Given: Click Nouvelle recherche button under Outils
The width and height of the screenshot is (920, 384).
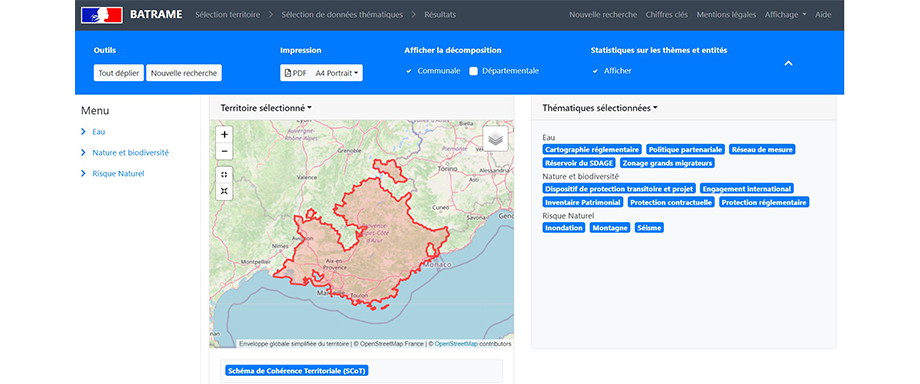Looking at the screenshot, I should click(184, 73).
